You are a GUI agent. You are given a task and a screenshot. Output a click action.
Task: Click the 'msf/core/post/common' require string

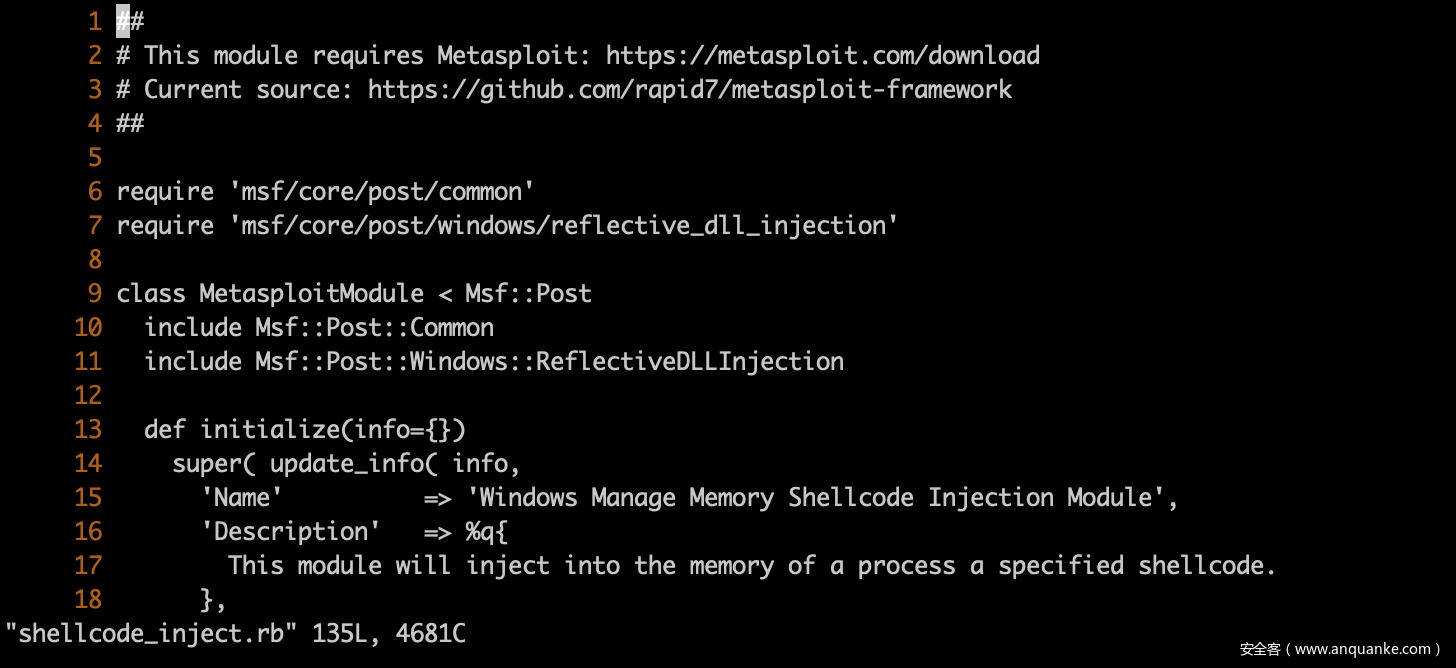click(382, 191)
